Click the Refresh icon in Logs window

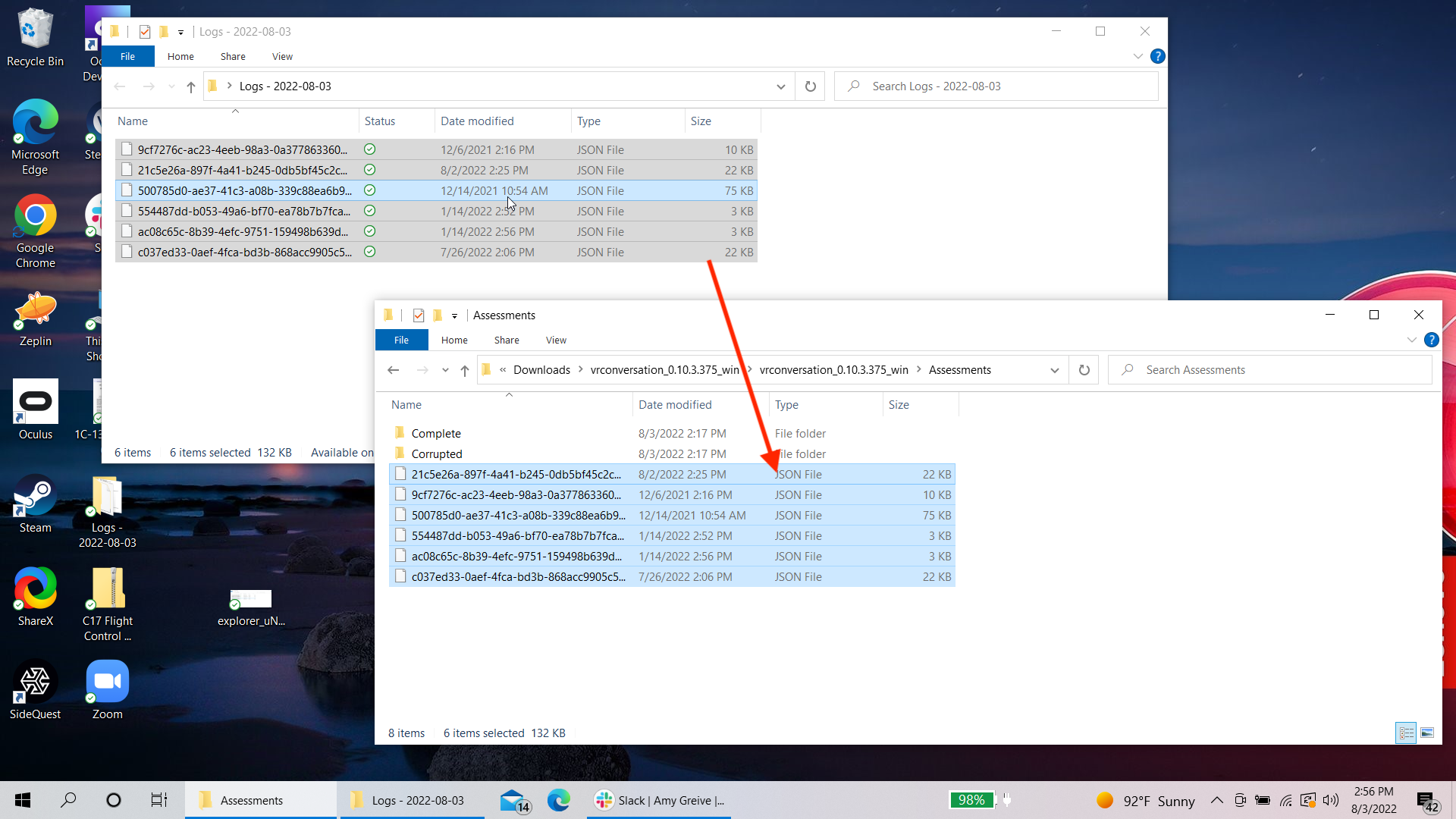click(x=810, y=86)
